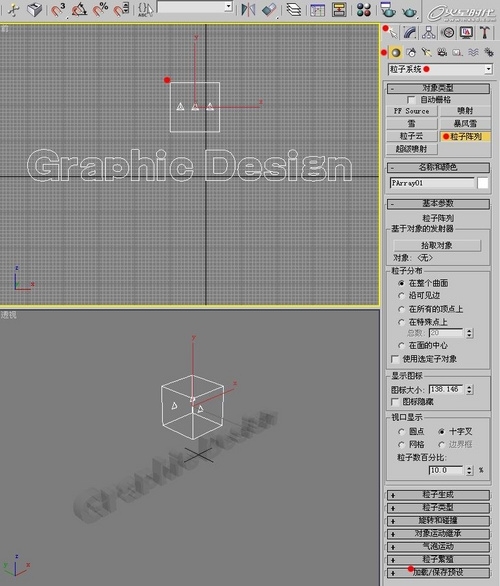Expand the 加载/保存预设 rollout

(x=438, y=573)
